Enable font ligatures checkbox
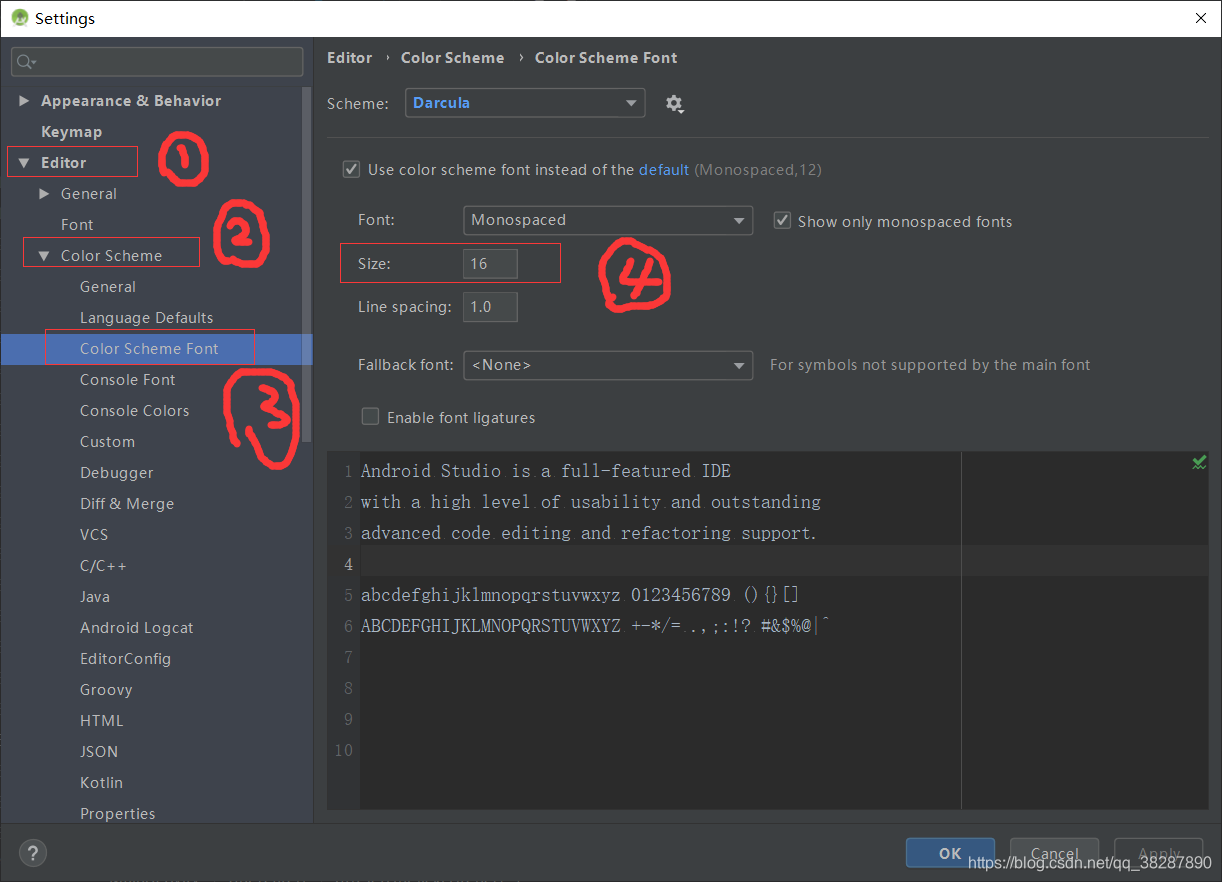Viewport: 1222px width, 882px height. tap(370, 417)
